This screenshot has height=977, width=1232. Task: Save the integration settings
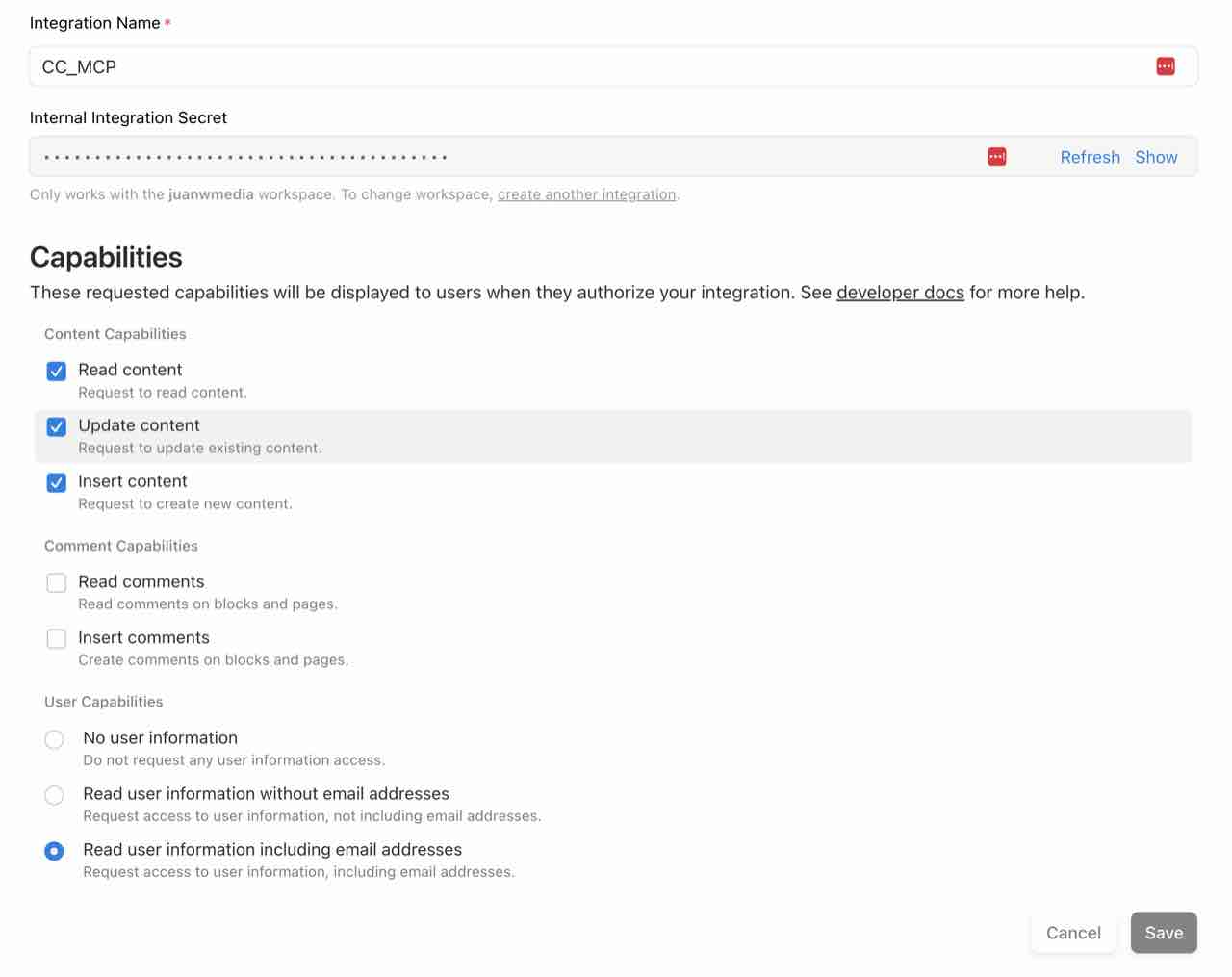1164,933
